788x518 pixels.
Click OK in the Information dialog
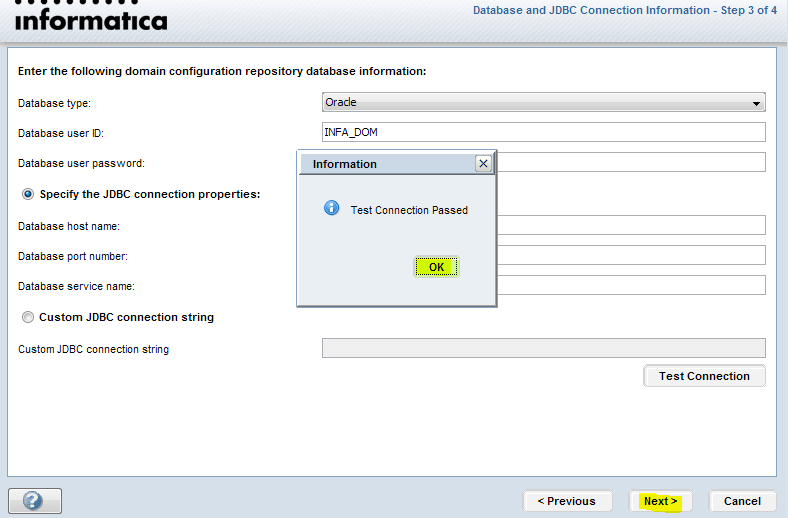436,267
